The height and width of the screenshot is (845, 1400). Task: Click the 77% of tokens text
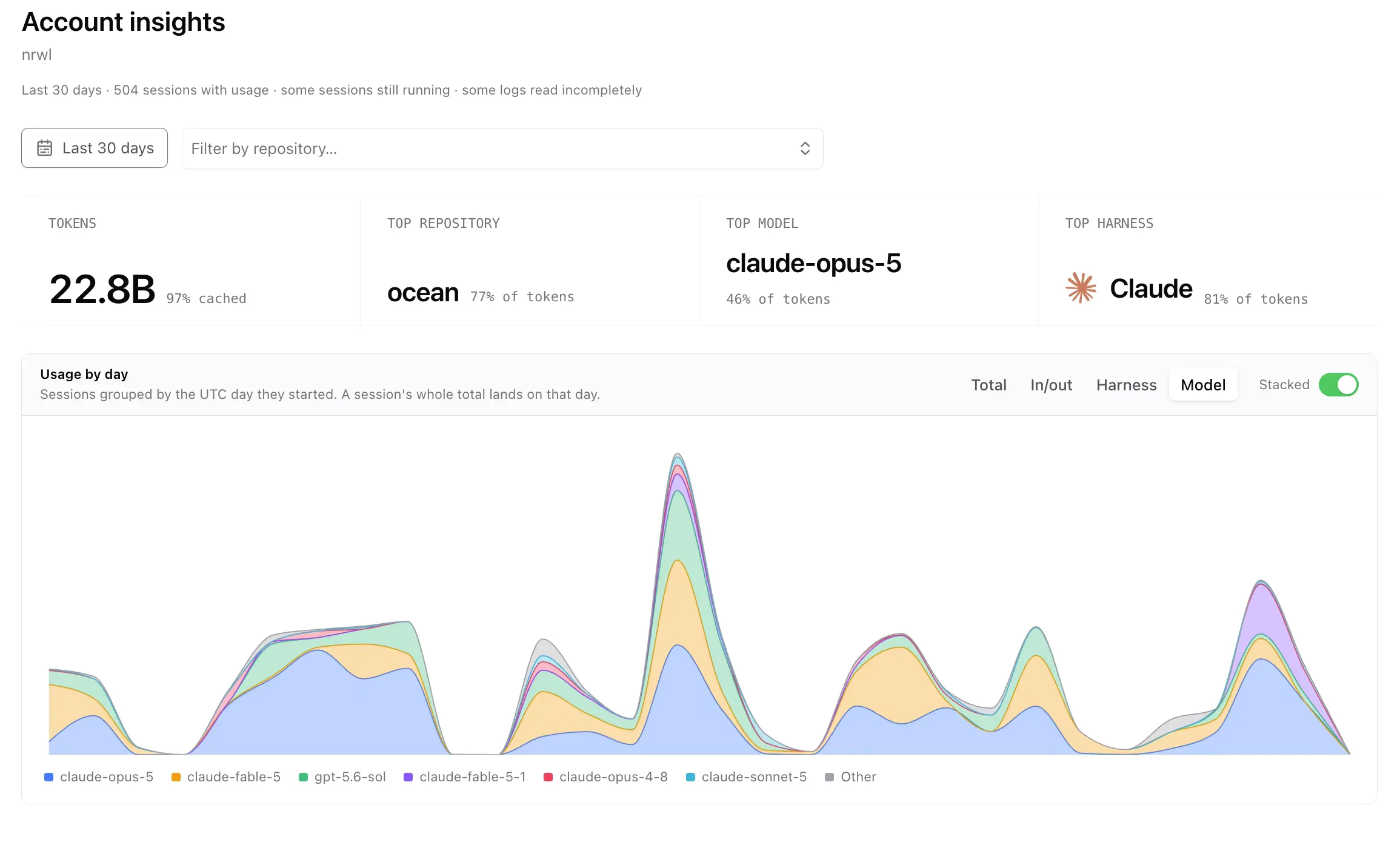pyautogui.click(x=522, y=296)
